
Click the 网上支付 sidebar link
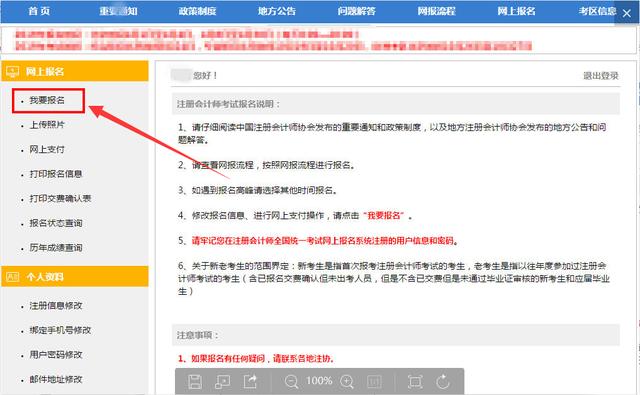[47, 149]
